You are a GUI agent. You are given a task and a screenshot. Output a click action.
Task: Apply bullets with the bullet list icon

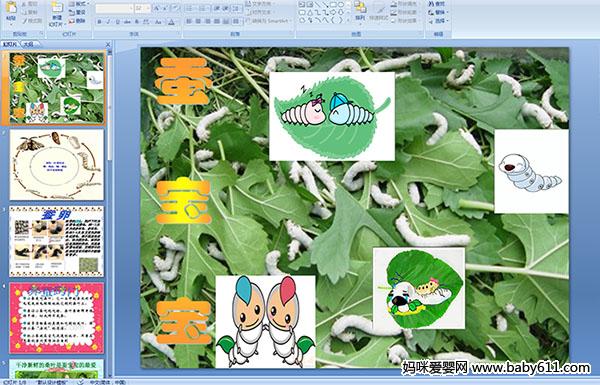point(190,8)
